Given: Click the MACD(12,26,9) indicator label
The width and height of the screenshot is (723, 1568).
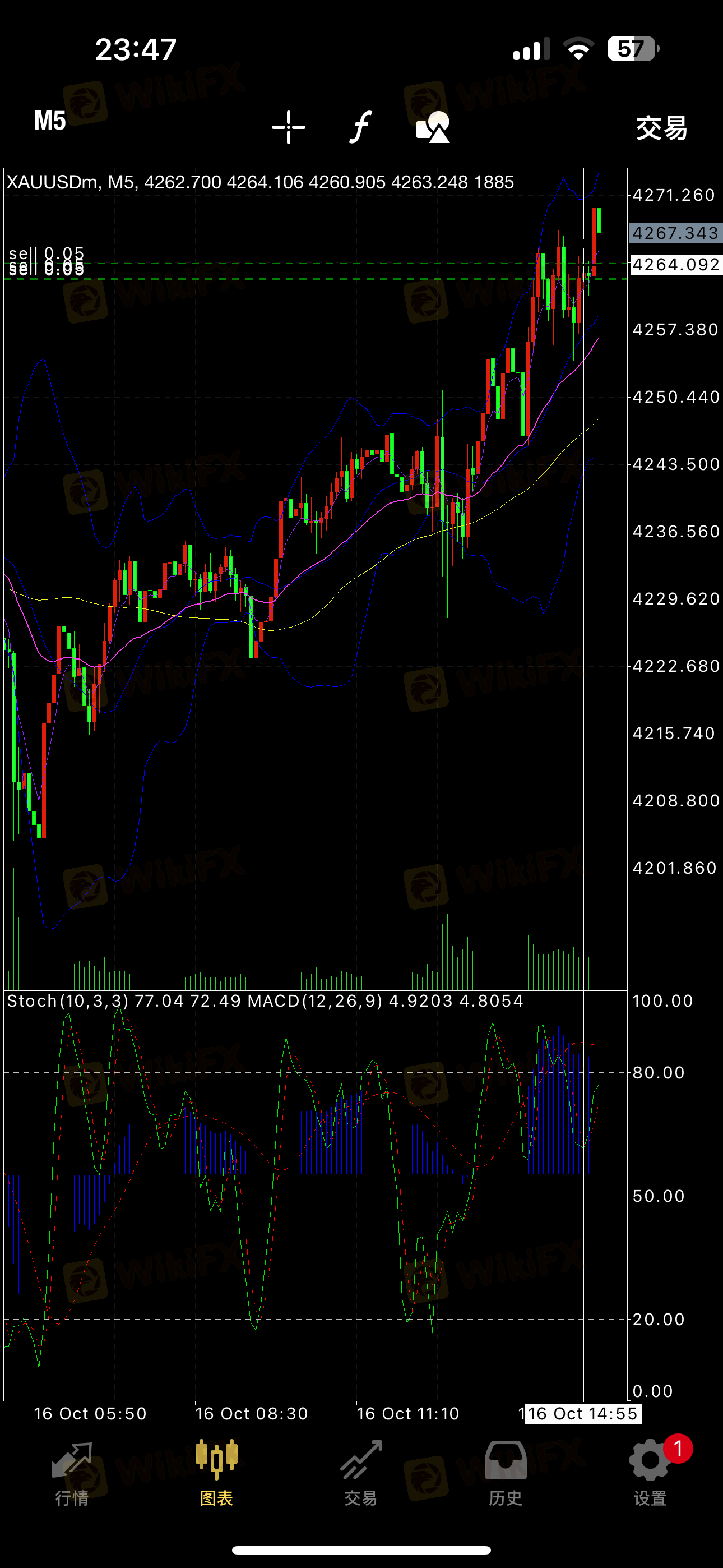Looking at the screenshot, I should tap(315, 1000).
